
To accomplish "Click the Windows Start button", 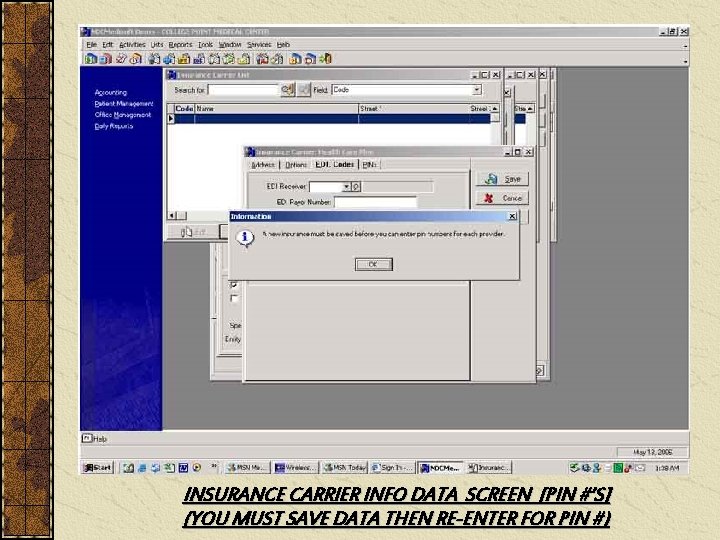I will pyautogui.click(x=97, y=468).
